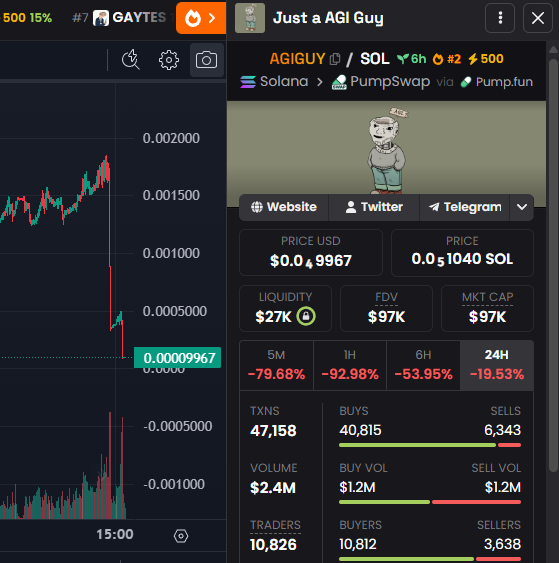Image resolution: width=559 pixels, height=563 pixels.
Task: Click the LIQUIDITY $27K box
Action: click(285, 308)
